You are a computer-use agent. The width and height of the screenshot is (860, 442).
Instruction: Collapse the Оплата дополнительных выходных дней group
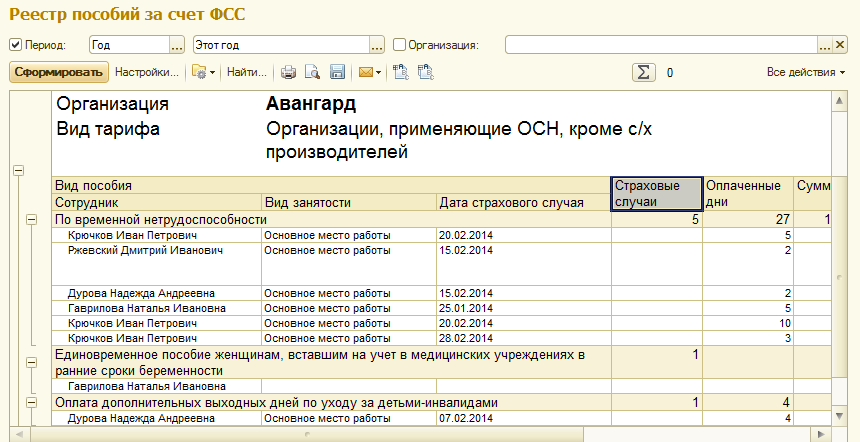32,403
